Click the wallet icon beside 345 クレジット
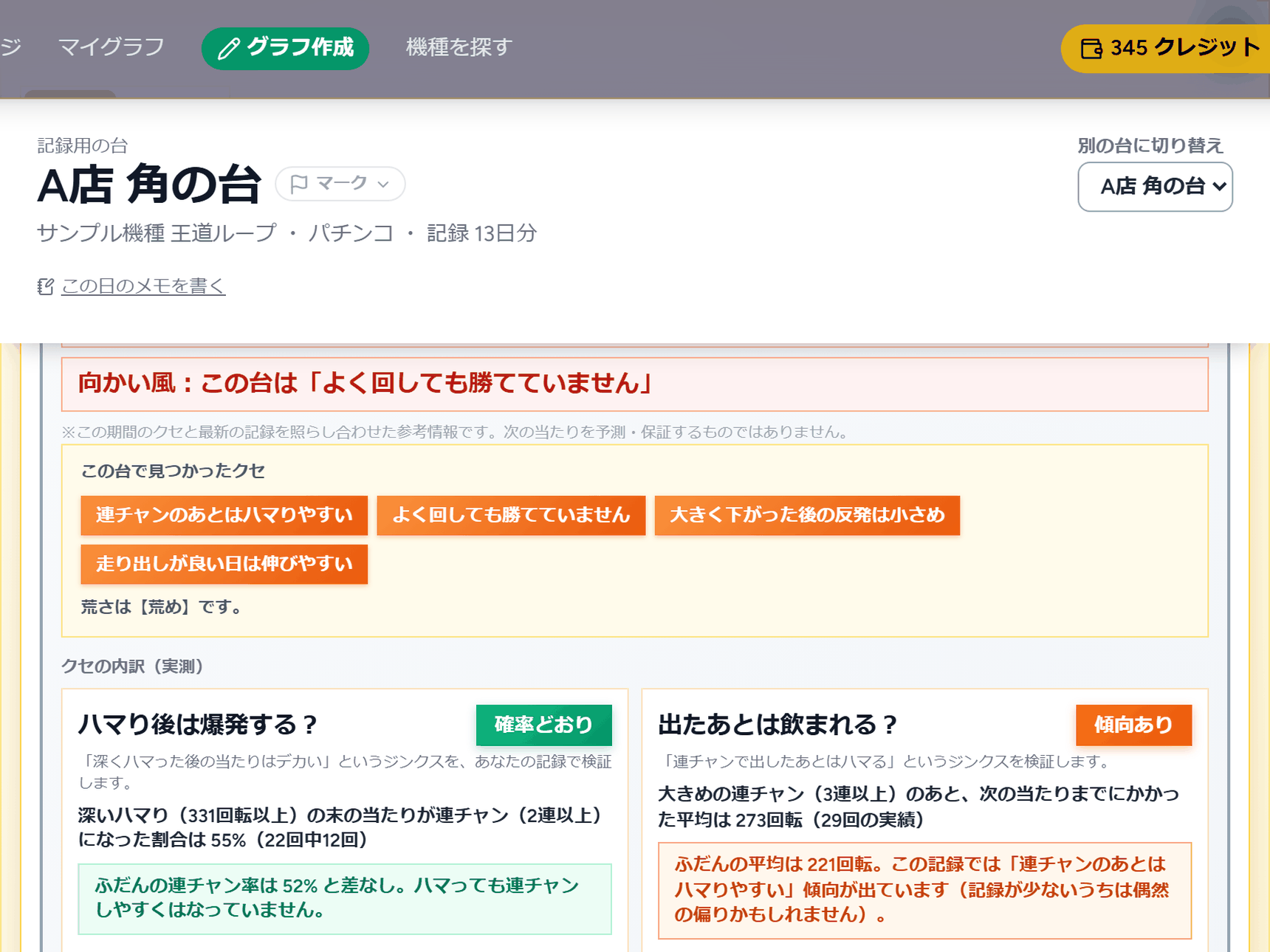1270x952 pixels. [x=1091, y=49]
